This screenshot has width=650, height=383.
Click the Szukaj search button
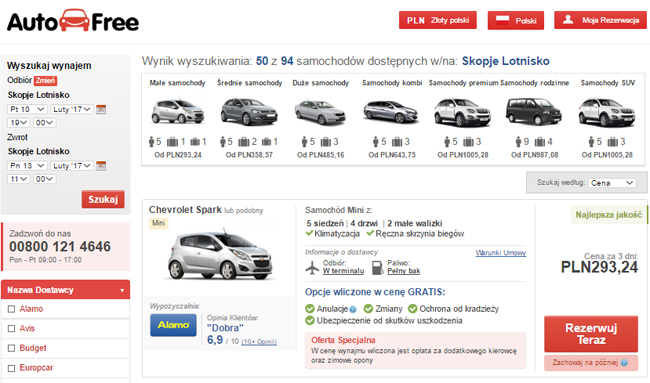click(103, 199)
